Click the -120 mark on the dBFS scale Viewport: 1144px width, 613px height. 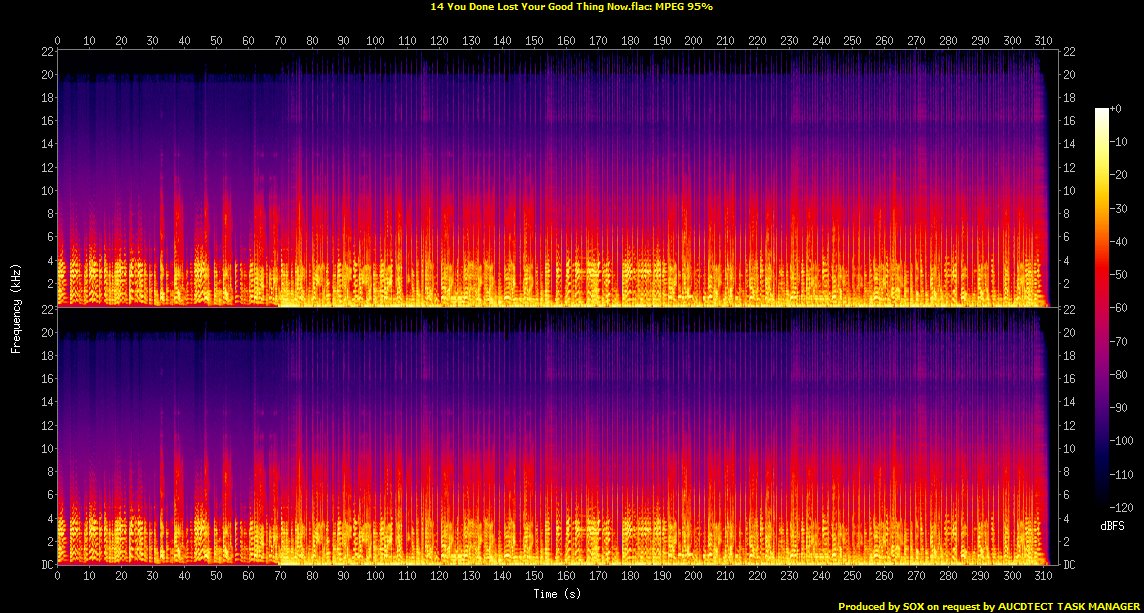pos(1128,507)
